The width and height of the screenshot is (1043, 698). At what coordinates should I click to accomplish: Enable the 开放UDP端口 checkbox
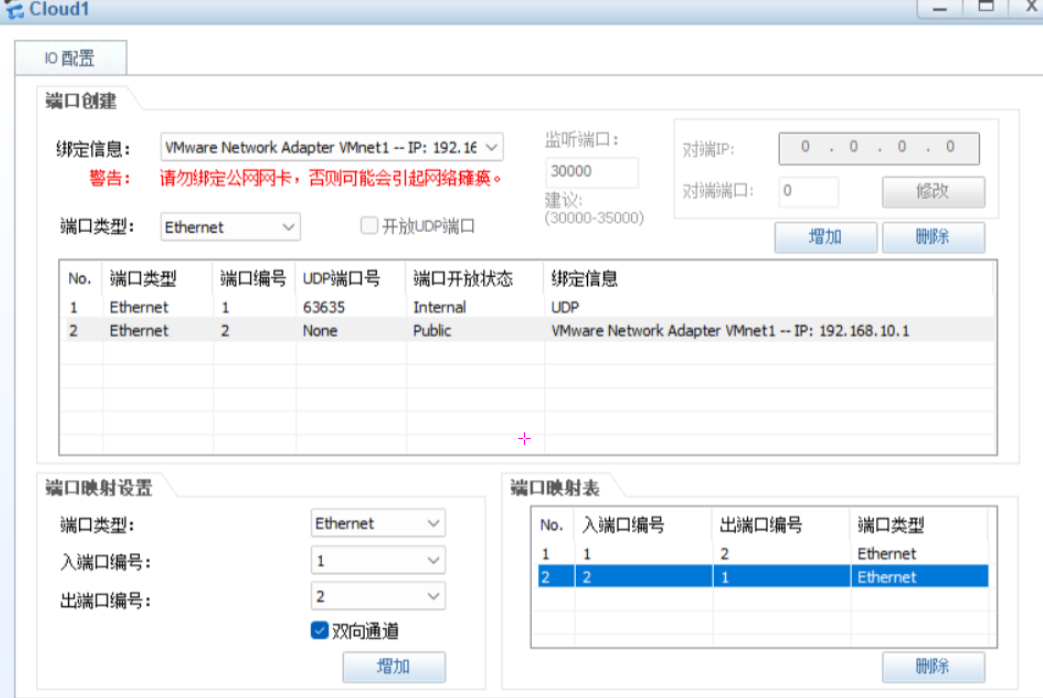click(369, 226)
